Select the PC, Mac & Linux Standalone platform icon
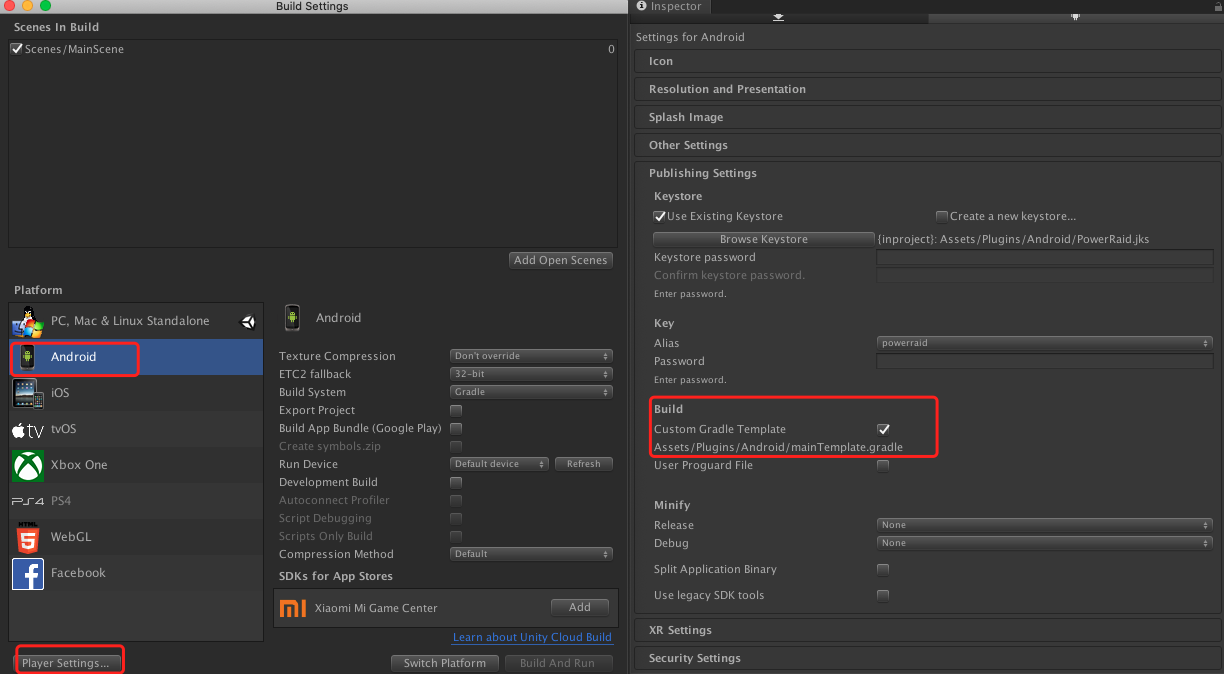 [27, 321]
